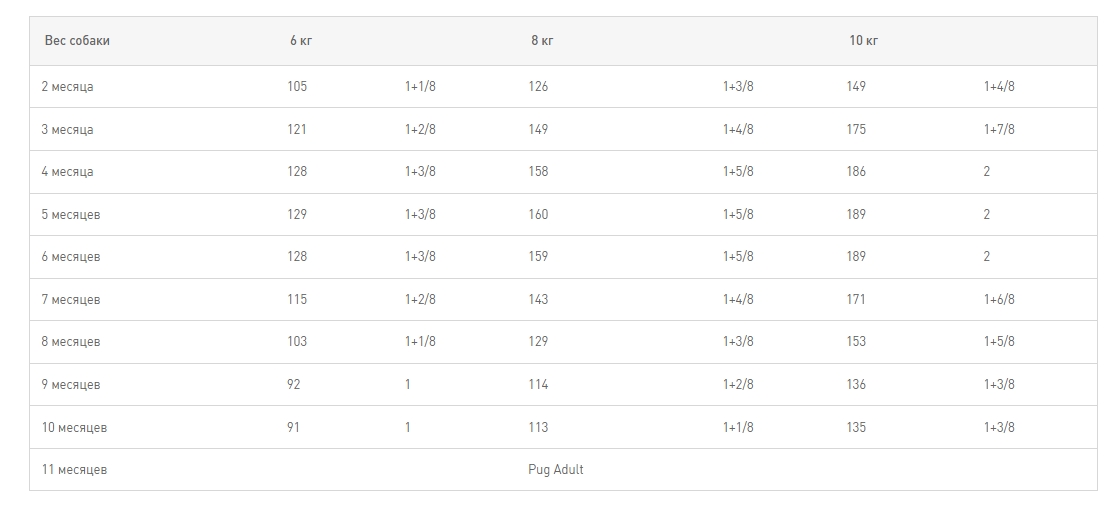Select the "9 месяцев" row label

[70, 385]
